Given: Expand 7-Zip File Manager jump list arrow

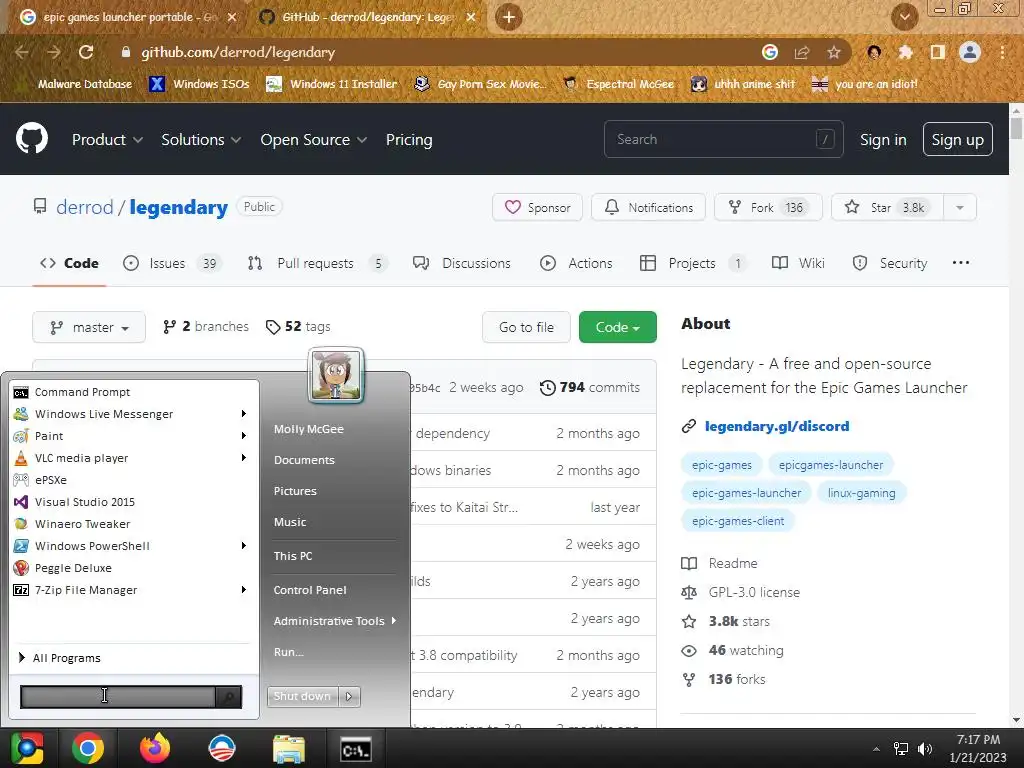Looking at the screenshot, I should (244, 590).
